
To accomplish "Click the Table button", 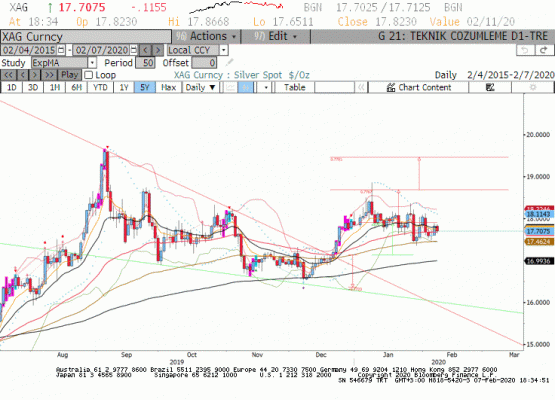I will pos(294,87).
